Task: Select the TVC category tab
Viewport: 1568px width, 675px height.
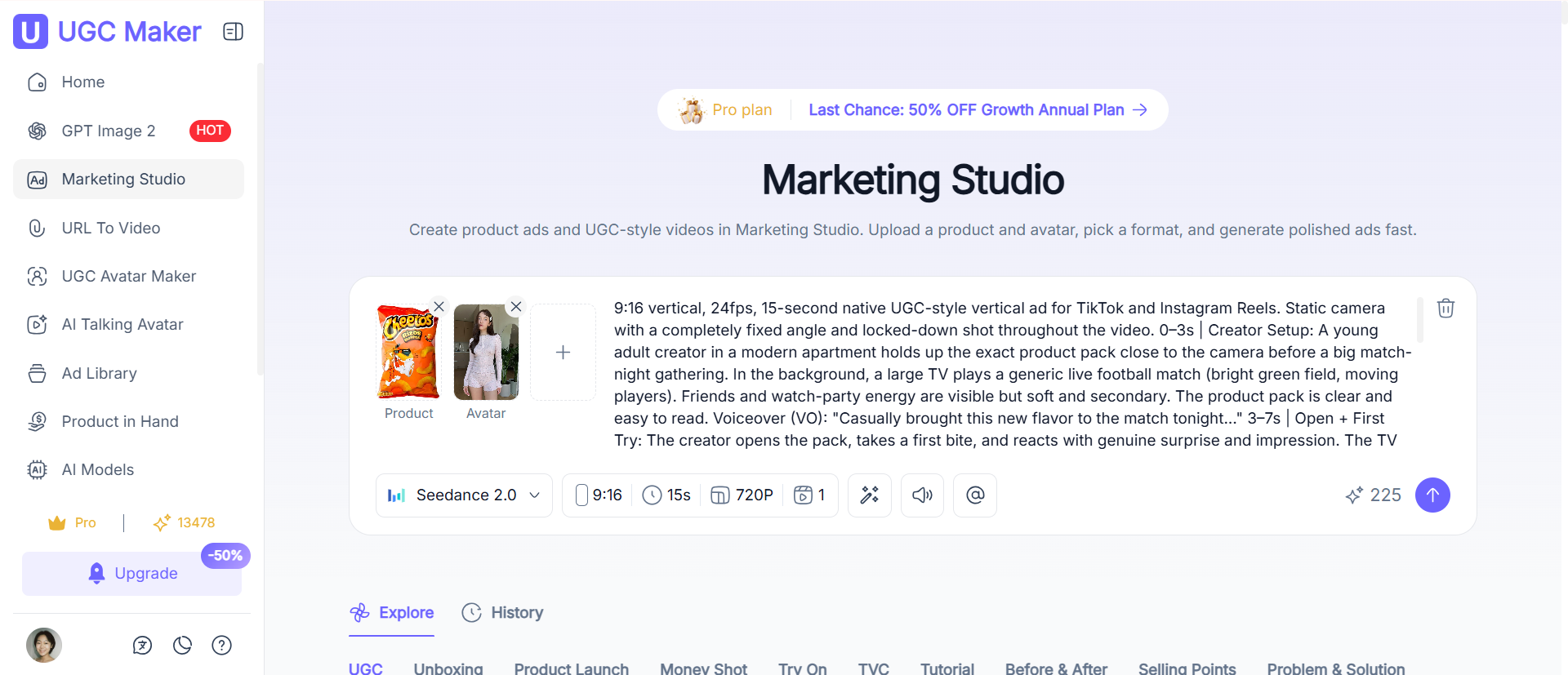Action: tap(874, 668)
